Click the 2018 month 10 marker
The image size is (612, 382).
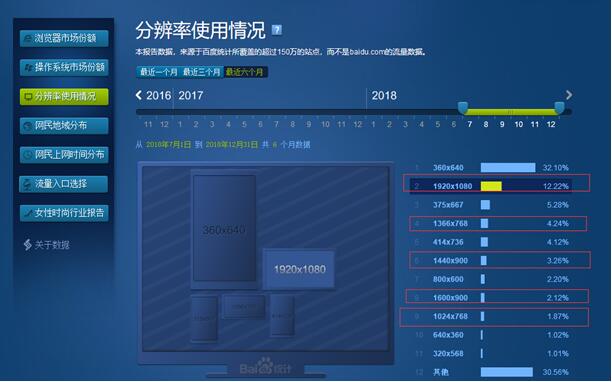(x=518, y=124)
